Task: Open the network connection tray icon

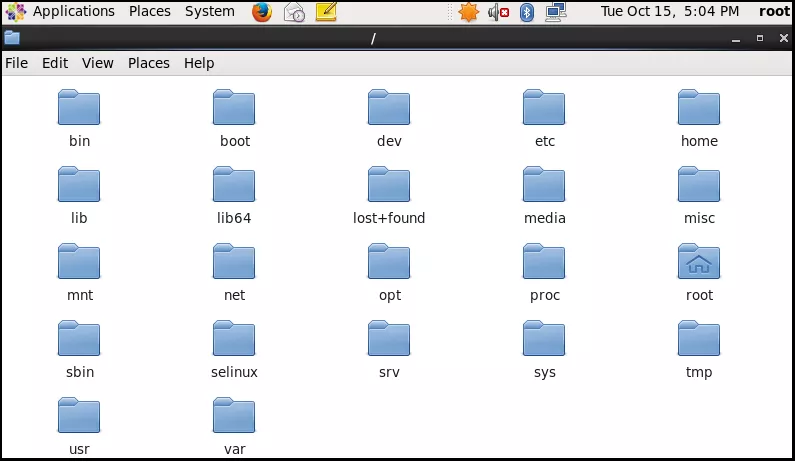Action: tap(556, 12)
